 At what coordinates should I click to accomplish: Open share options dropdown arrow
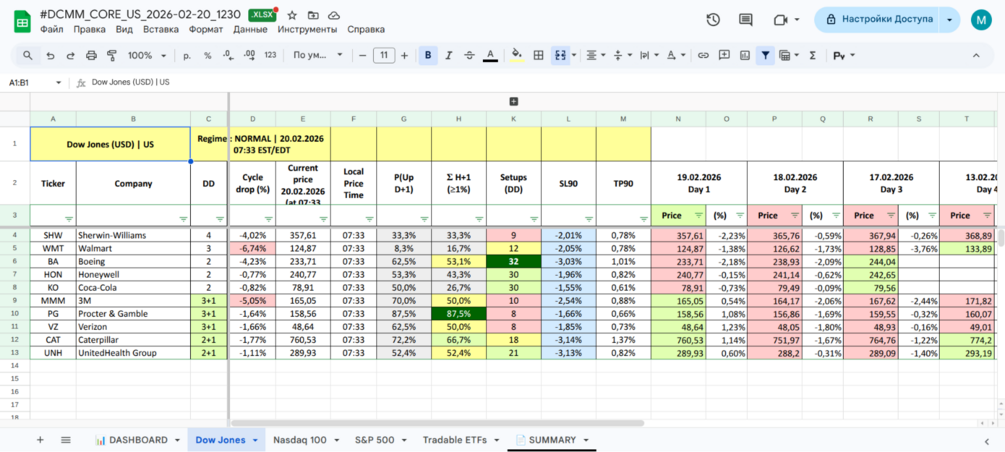tap(949, 20)
